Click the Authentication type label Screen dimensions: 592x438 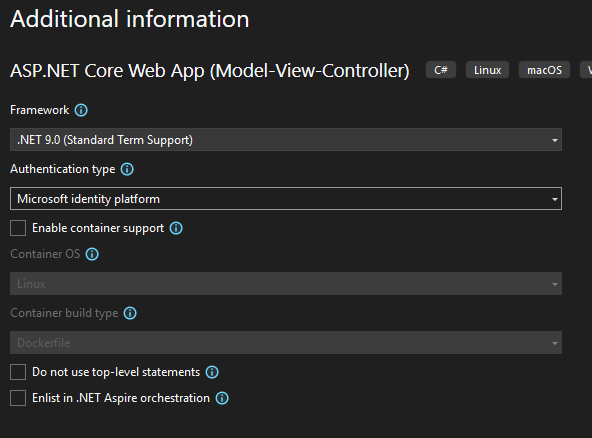(x=63, y=169)
